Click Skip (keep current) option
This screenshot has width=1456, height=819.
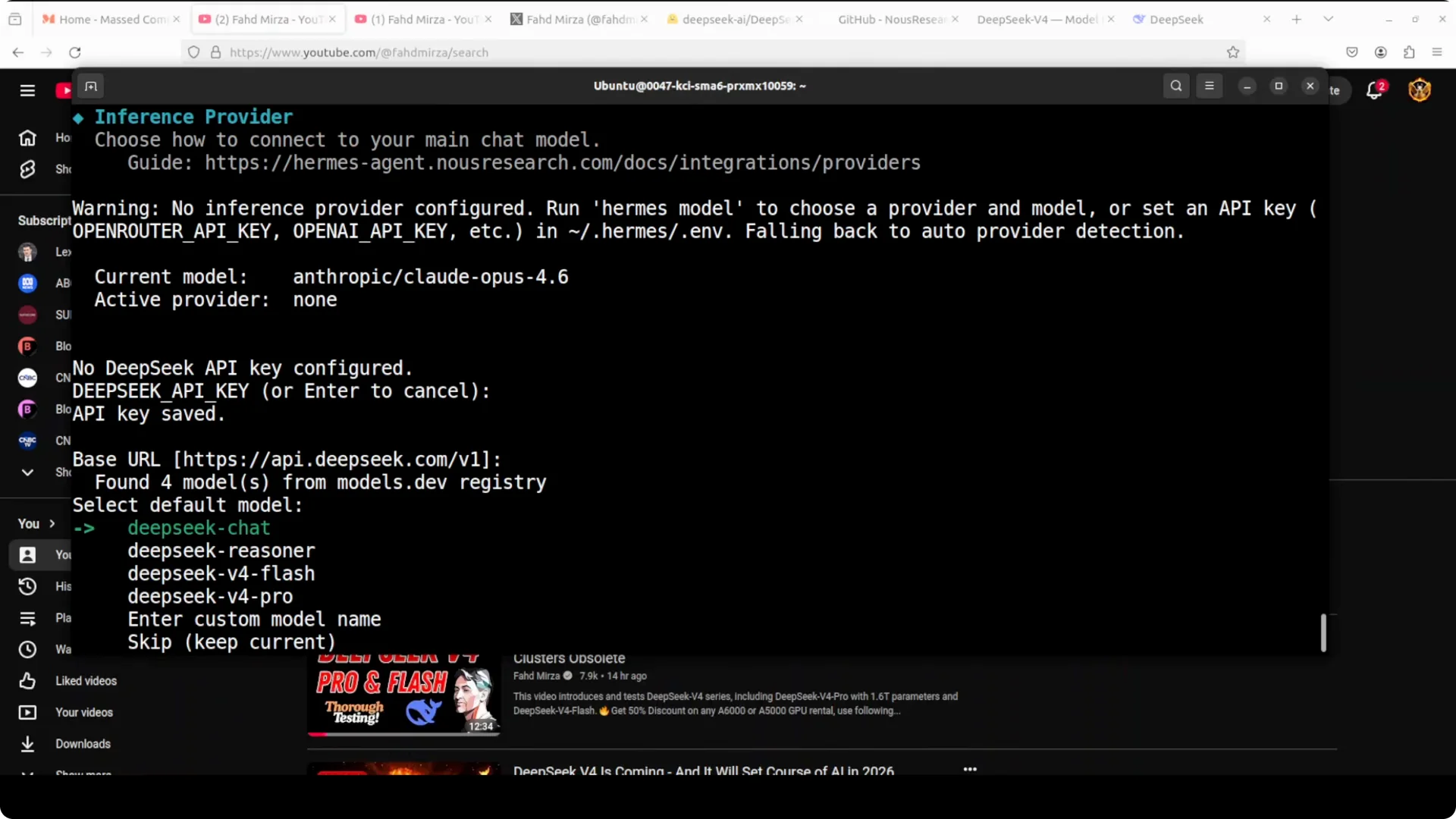click(x=231, y=642)
